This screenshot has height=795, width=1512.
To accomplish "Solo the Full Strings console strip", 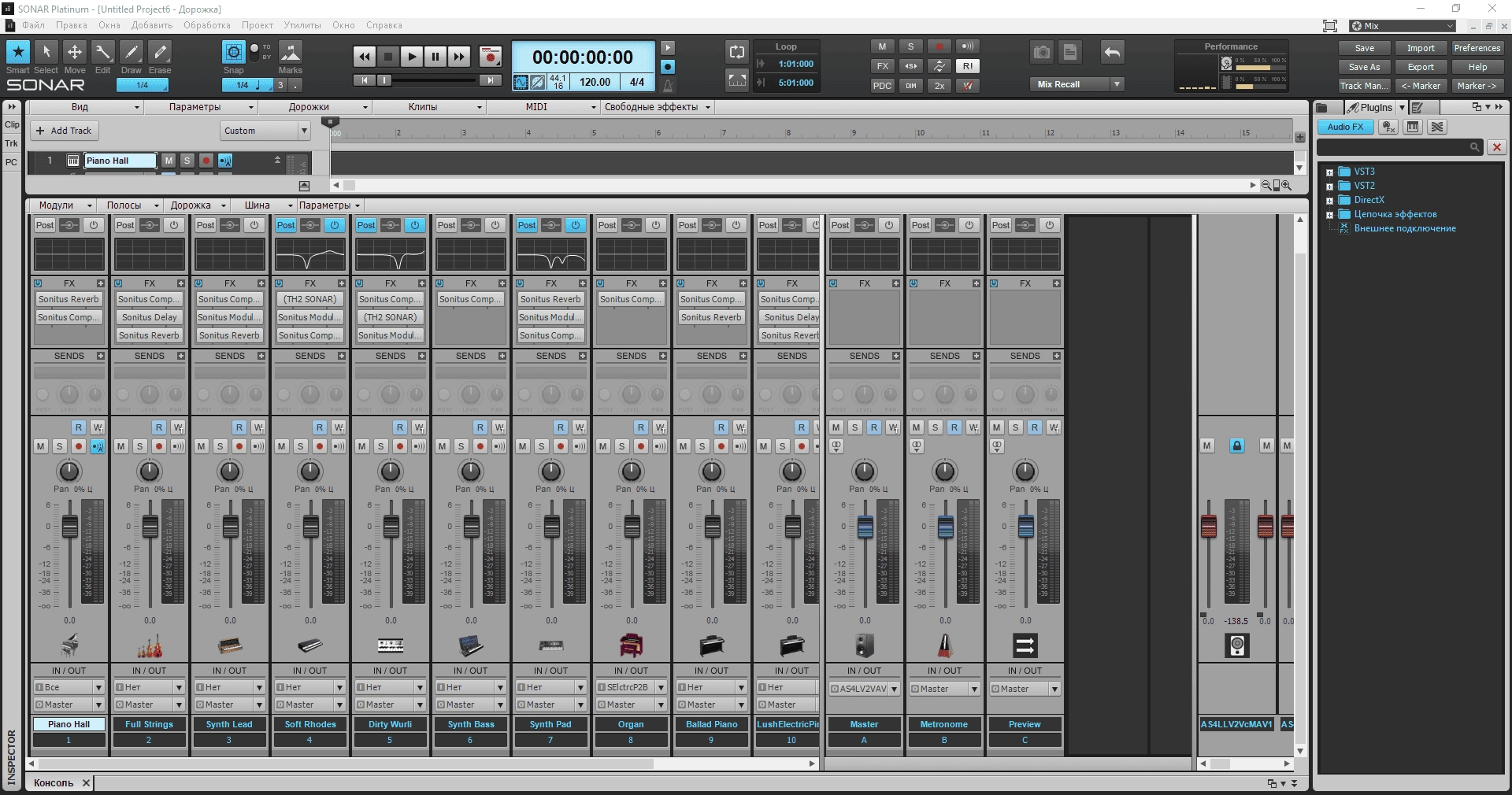I will (x=140, y=446).
